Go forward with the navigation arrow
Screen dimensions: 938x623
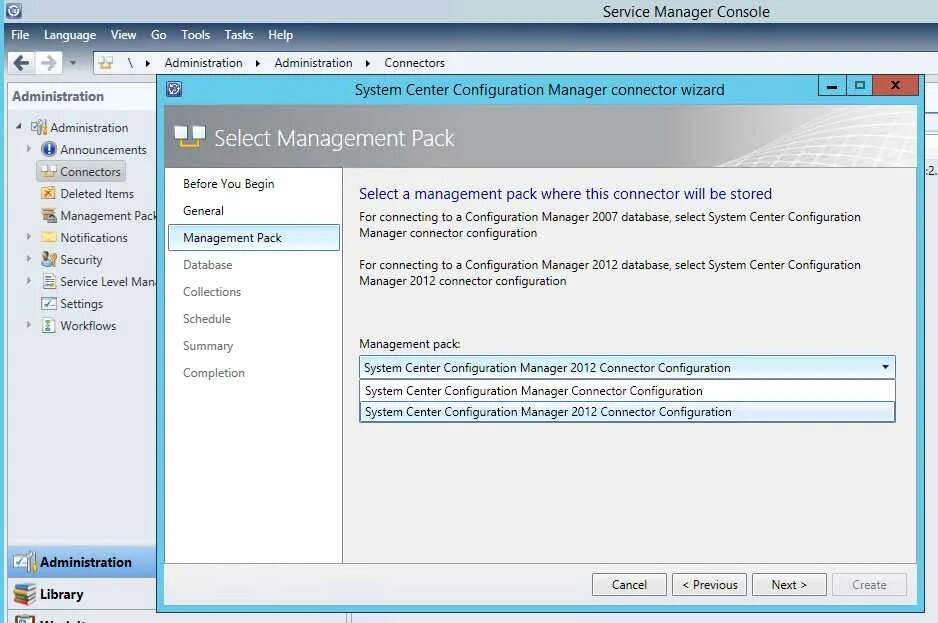48,62
